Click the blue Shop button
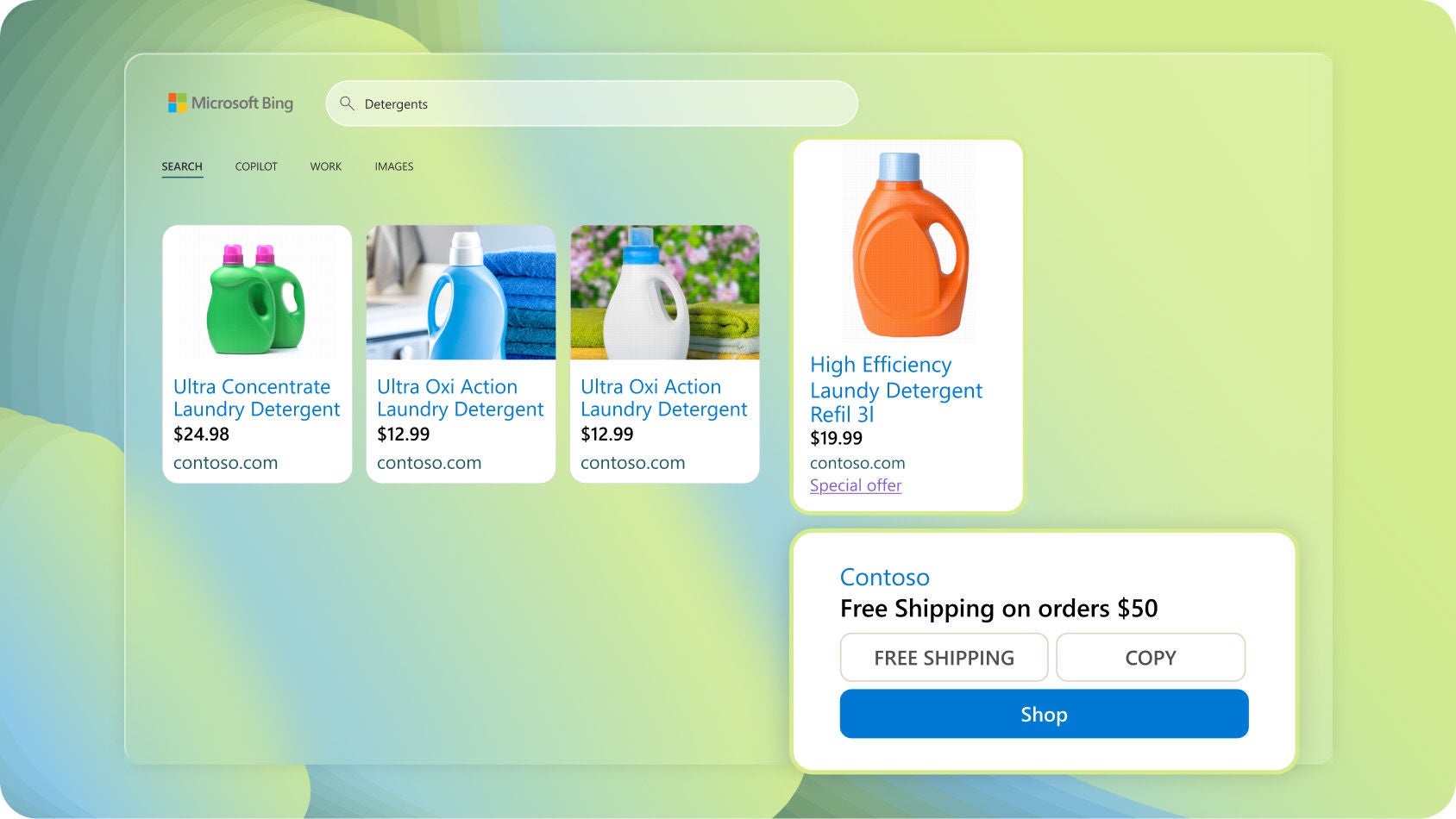 [x=1045, y=714]
